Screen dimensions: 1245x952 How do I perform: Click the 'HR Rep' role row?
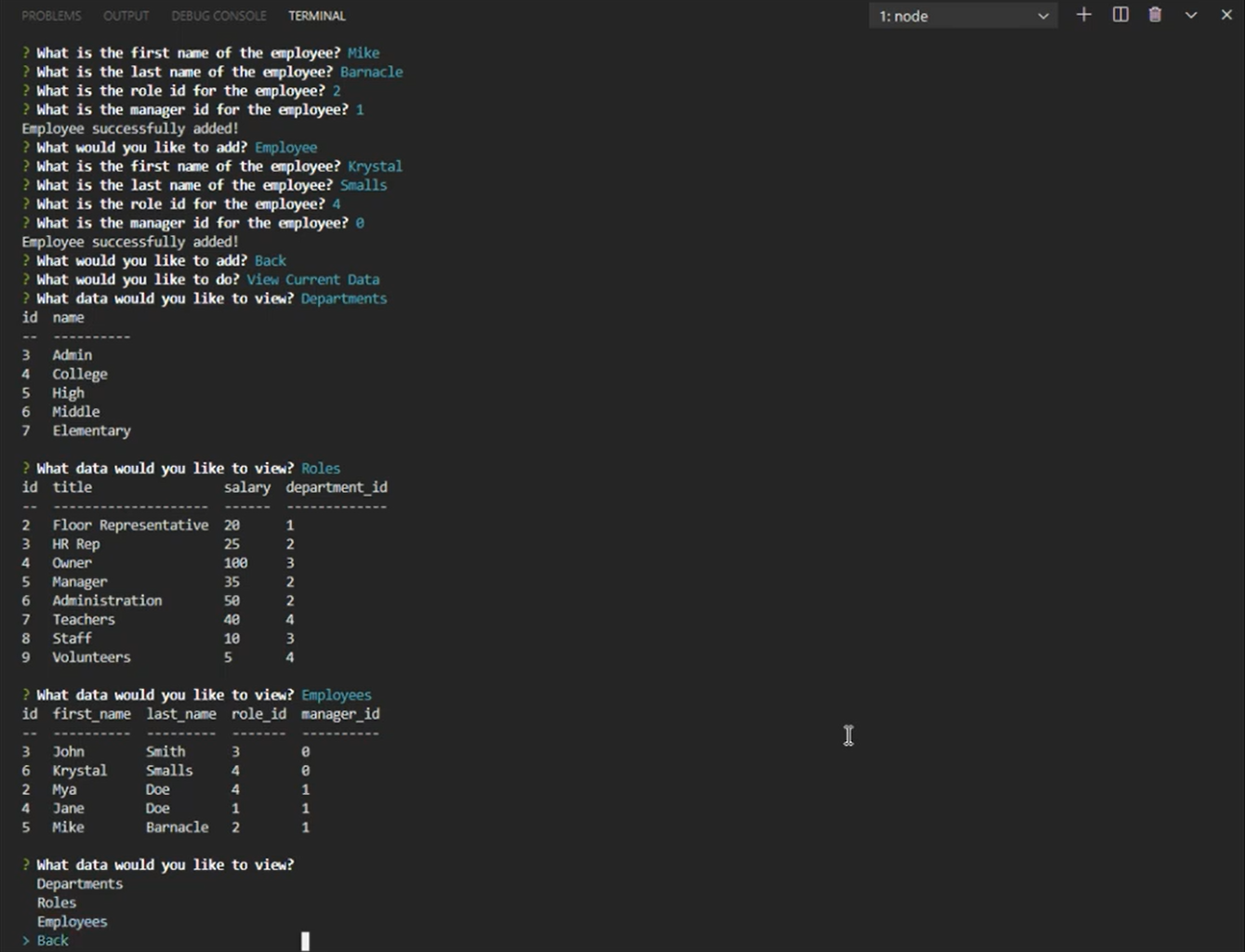click(x=158, y=544)
